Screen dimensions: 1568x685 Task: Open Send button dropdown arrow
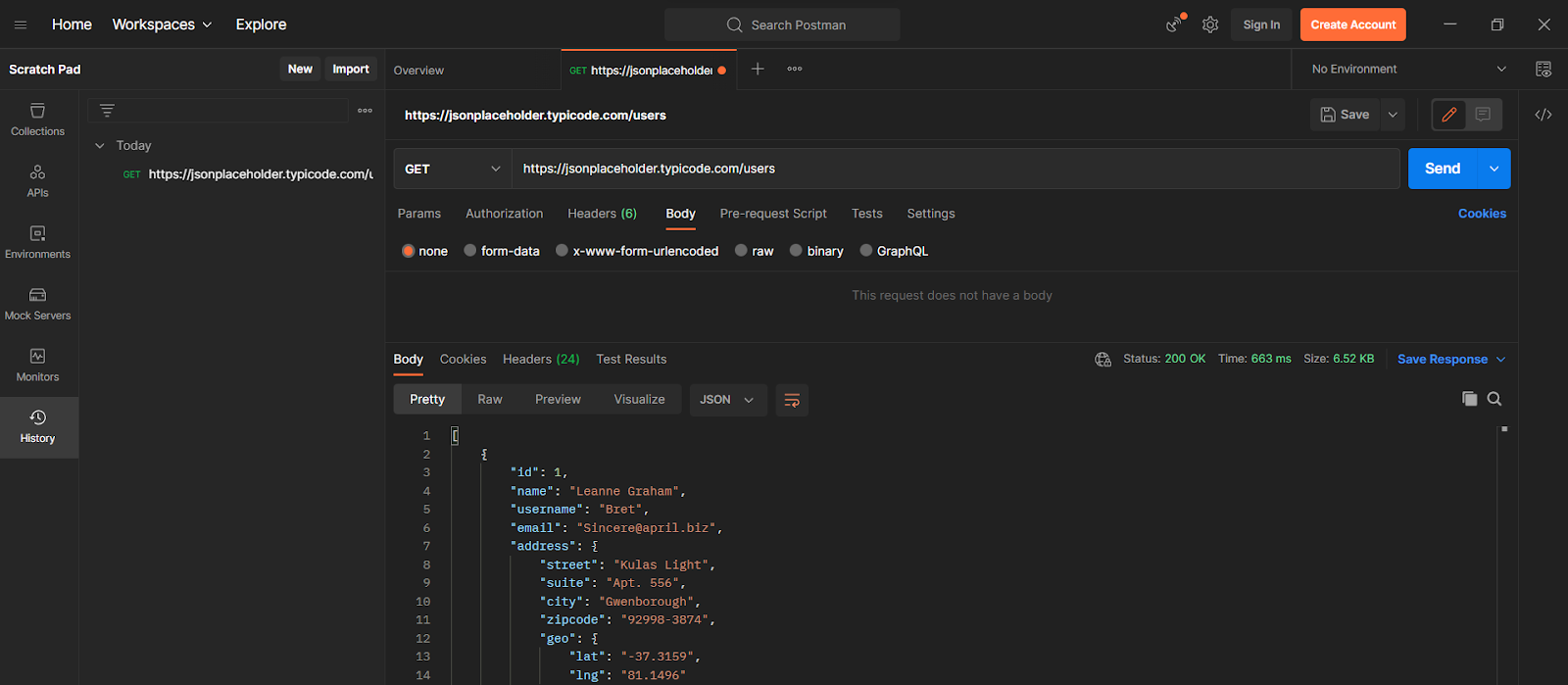tap(1494, 169)
